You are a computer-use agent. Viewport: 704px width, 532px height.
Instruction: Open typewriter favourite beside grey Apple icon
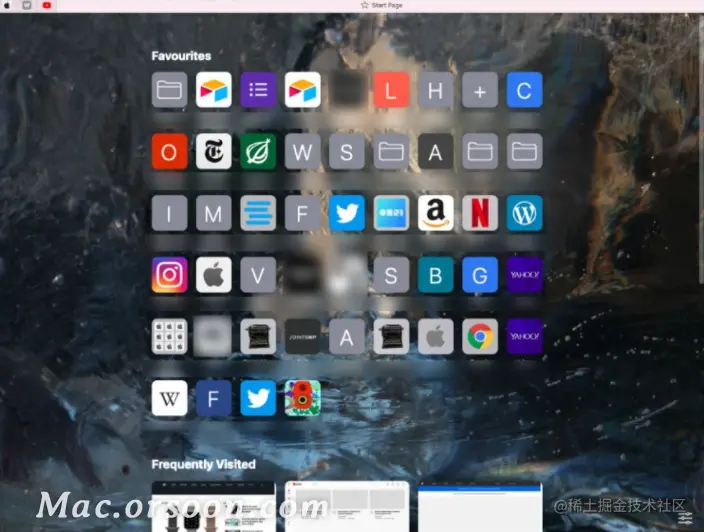(391, 336)
